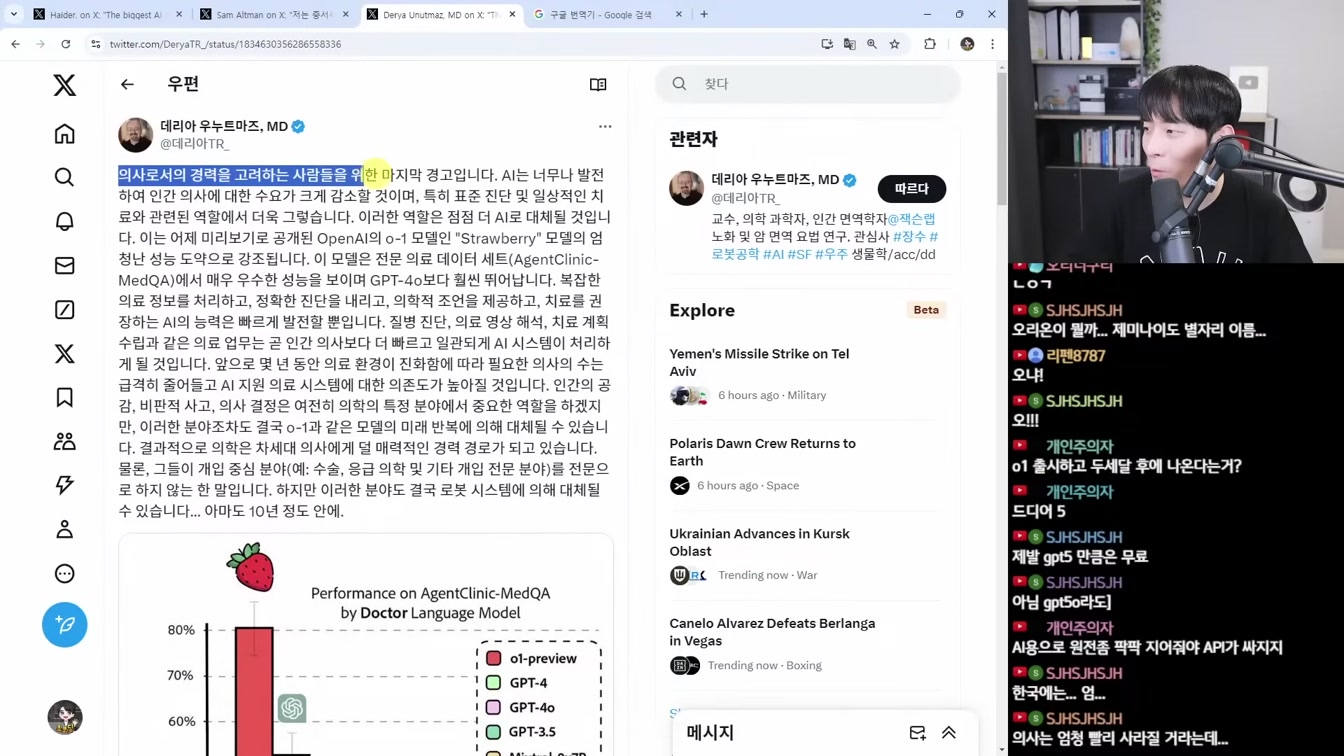
Task: Open a new browser tab
Action: coord(704,14)
